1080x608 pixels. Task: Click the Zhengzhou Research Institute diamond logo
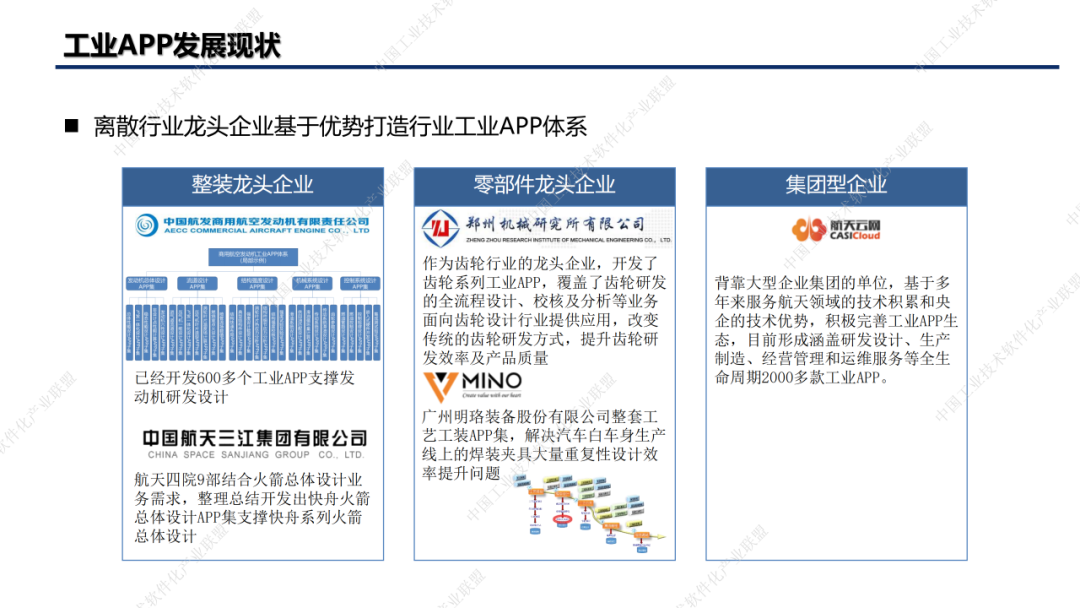click(x=440, y=229)
